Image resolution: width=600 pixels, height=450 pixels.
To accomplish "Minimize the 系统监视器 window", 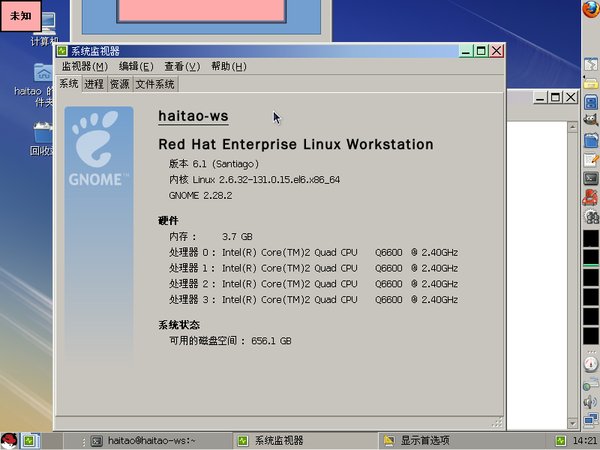I will 466,51.
